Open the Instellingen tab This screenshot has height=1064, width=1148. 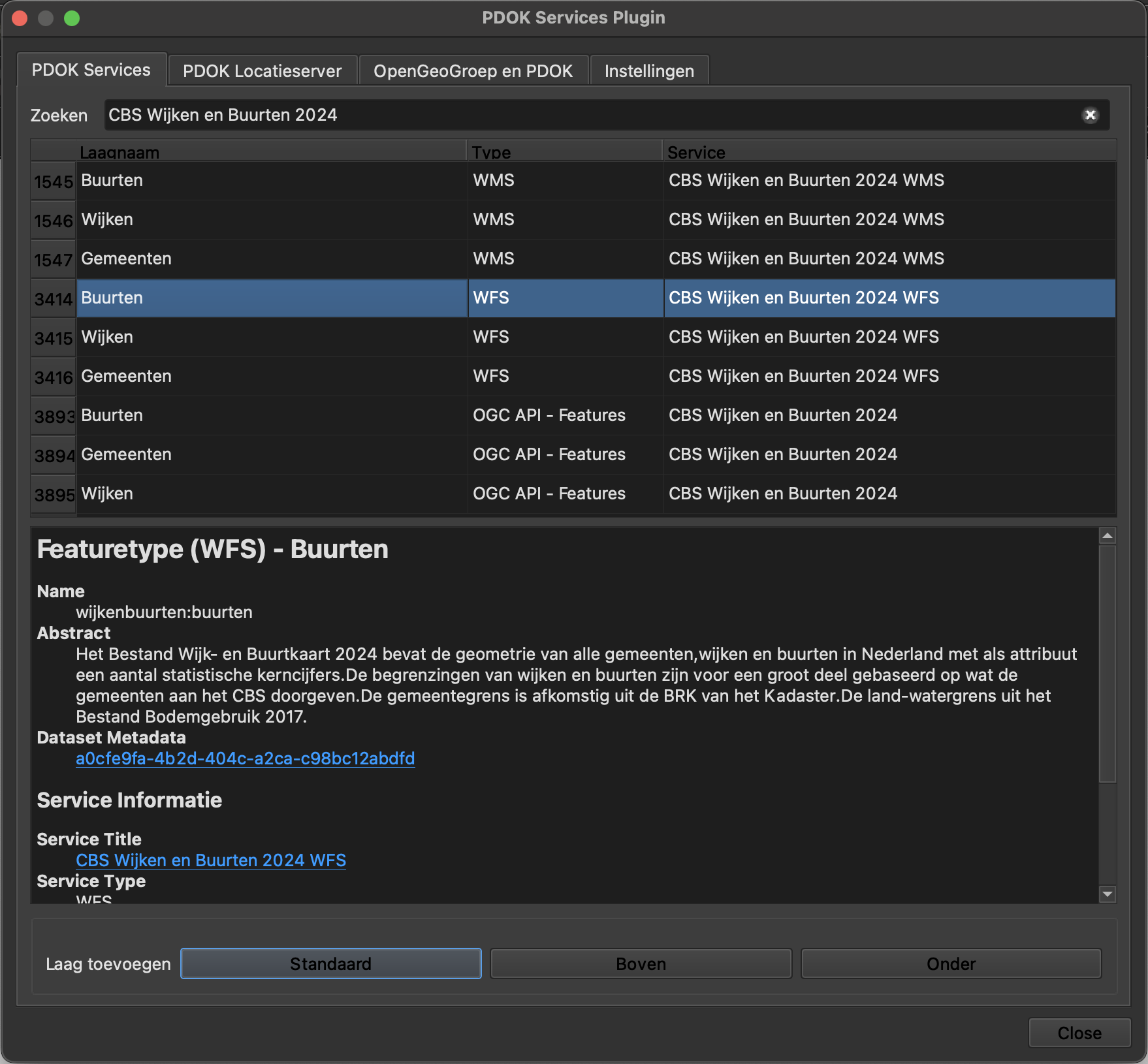pos(649,70)
